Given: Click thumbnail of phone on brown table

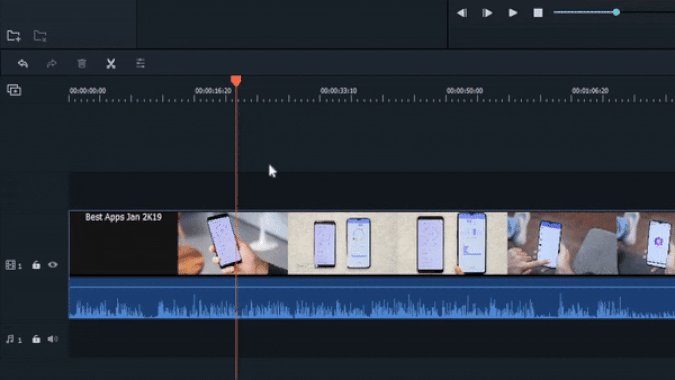Looking at the screenshot, I should [562, 243].
